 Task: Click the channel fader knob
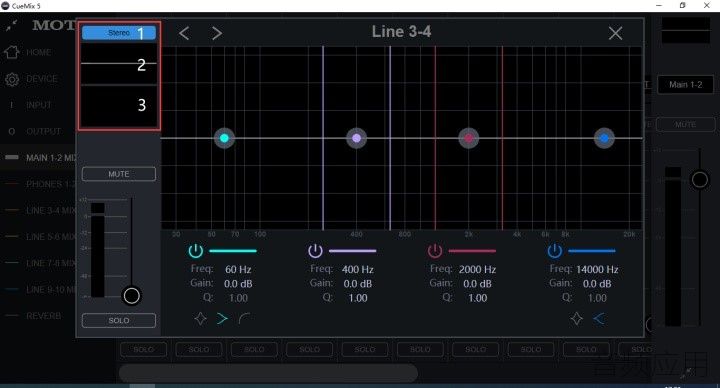(132, 296)
